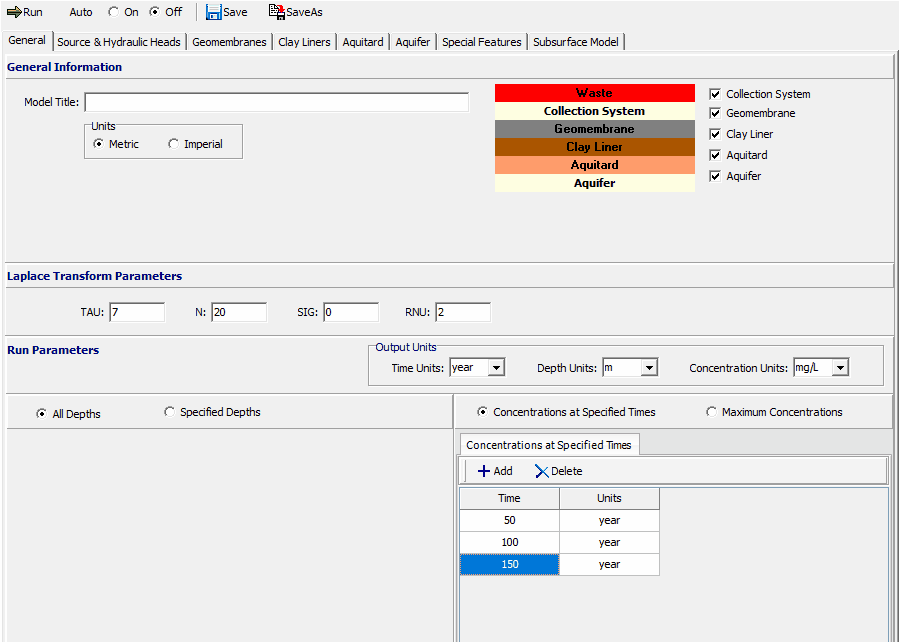This screenshot has width=899, height=642.
Task: Click the Add plus icon
Action: point(484,471)
